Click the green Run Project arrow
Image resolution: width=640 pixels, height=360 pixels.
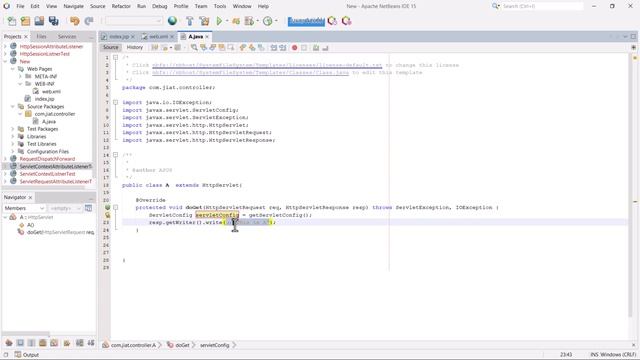pos(219,21)
